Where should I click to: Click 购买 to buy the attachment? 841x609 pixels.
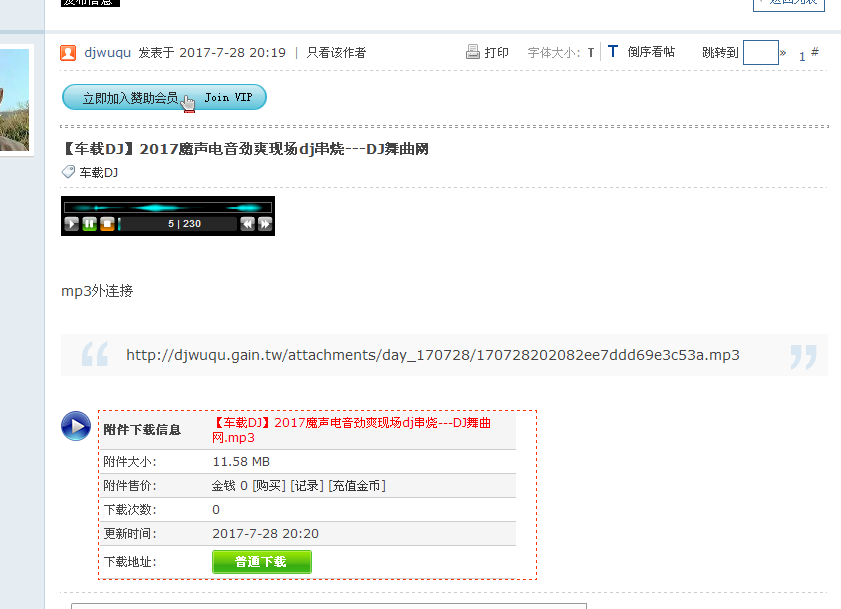(x=269, y=486)
